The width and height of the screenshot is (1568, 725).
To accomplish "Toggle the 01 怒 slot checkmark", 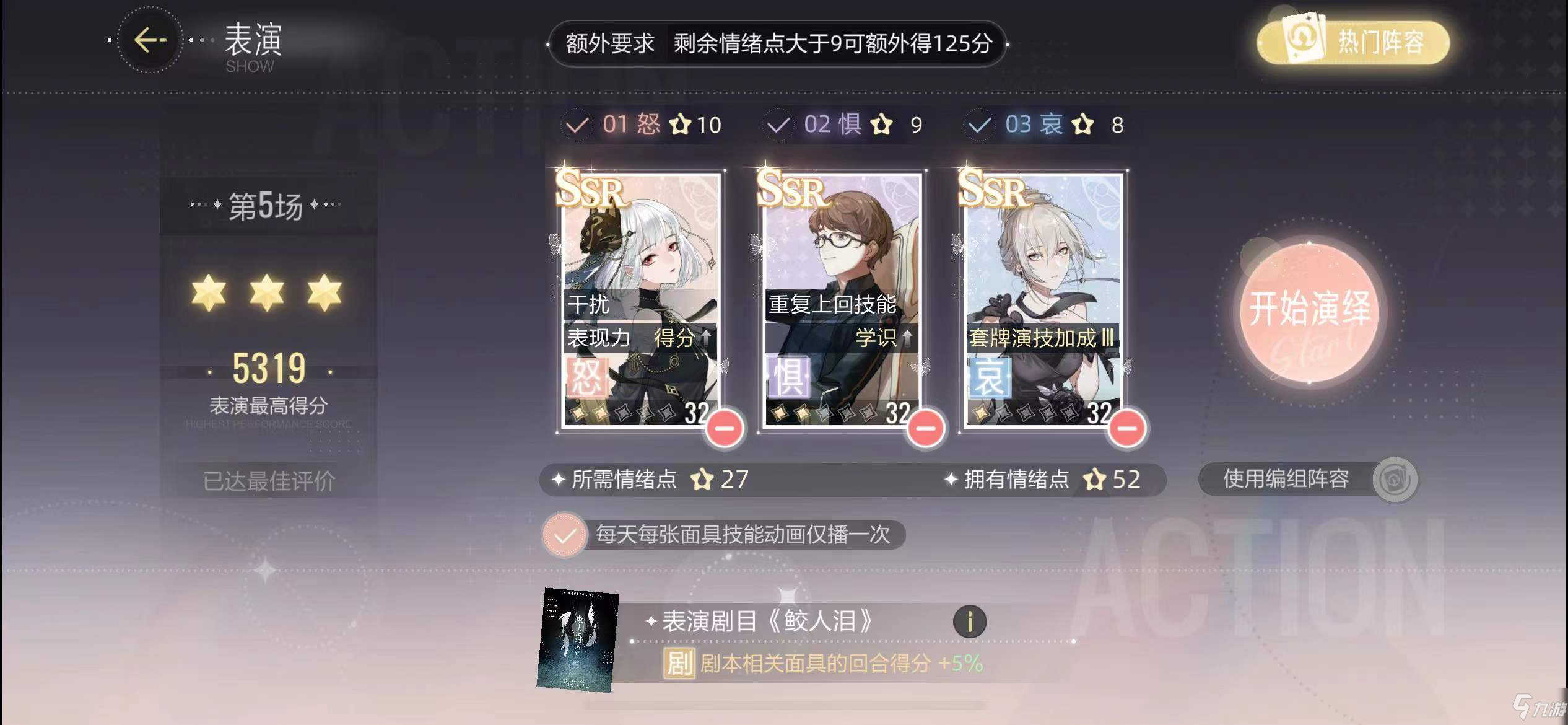I will tap(577, 125).
